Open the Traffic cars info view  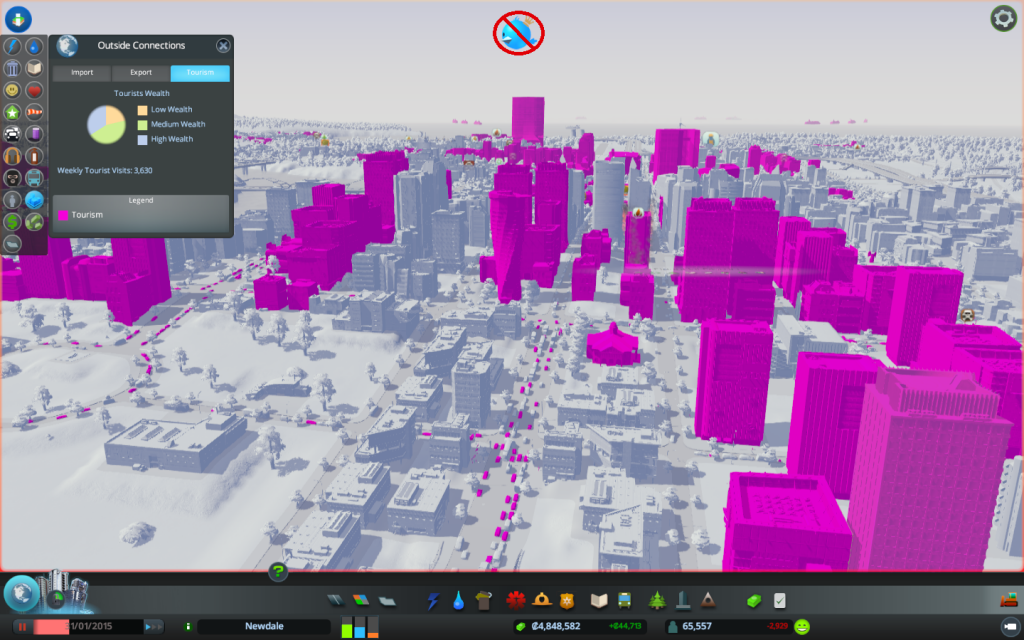pos(12,134)
